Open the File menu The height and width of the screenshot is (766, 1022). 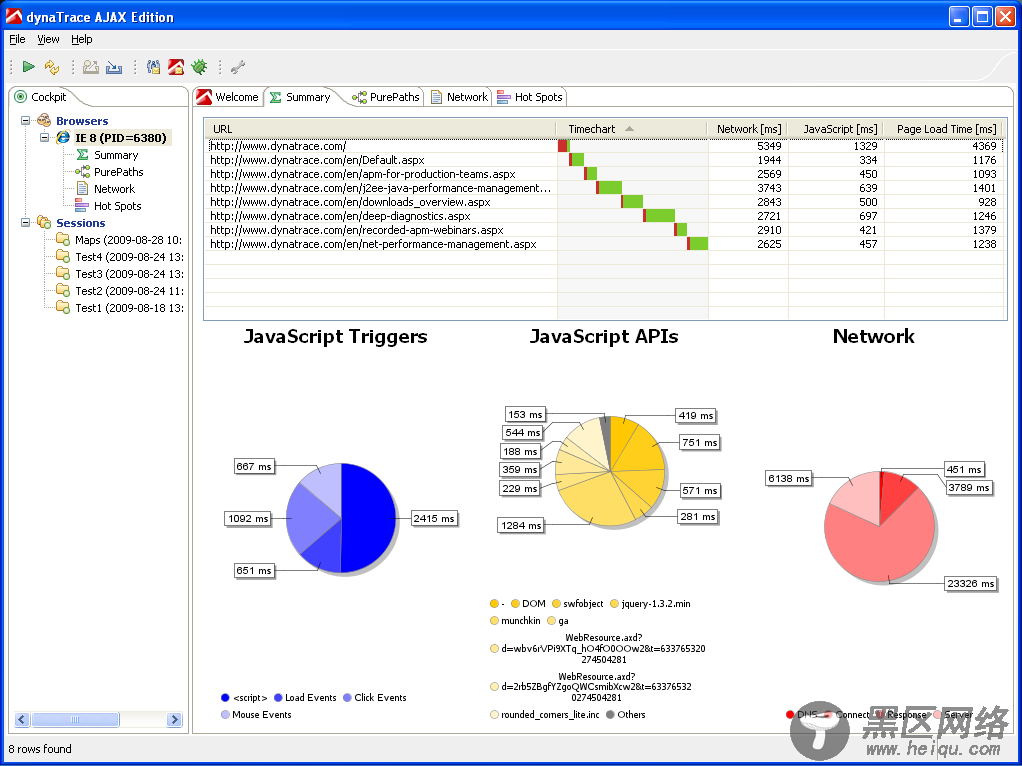coord(17,39)
